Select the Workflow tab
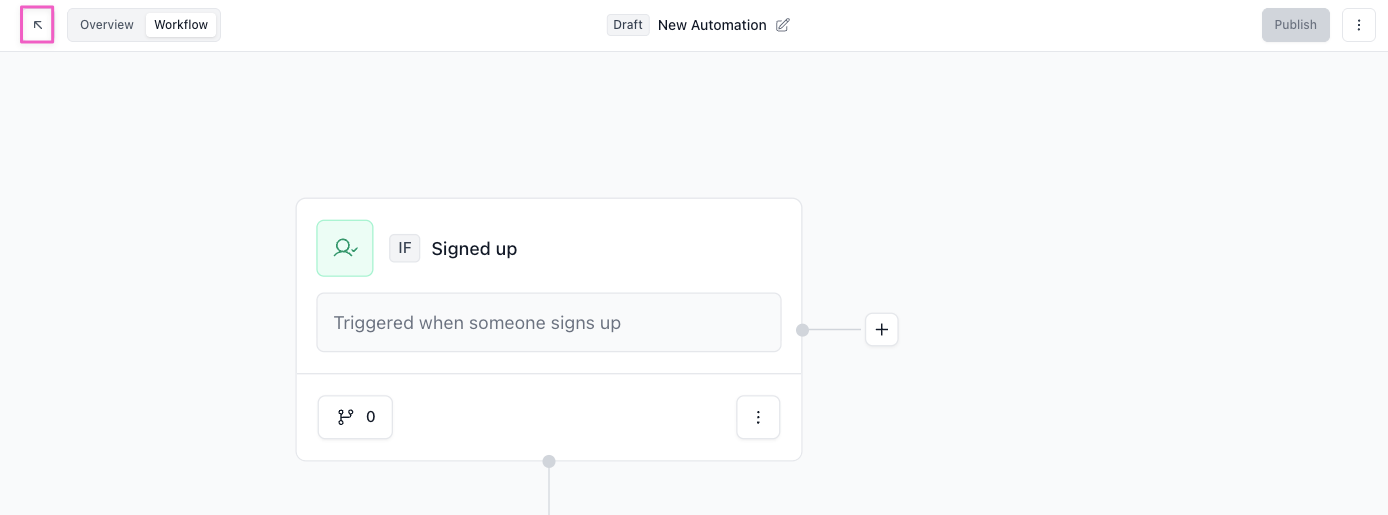The image size is (1388, 515). point(181,25)
